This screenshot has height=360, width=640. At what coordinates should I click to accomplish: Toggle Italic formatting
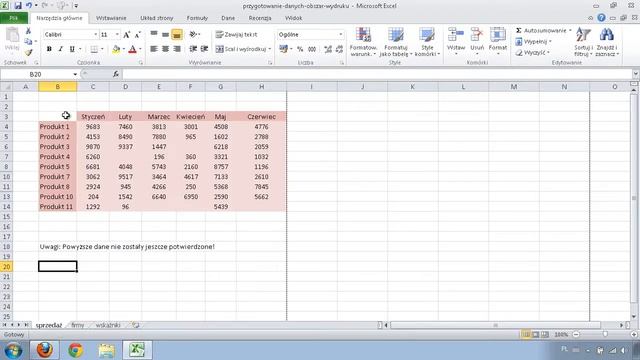[x=60, y=49]
